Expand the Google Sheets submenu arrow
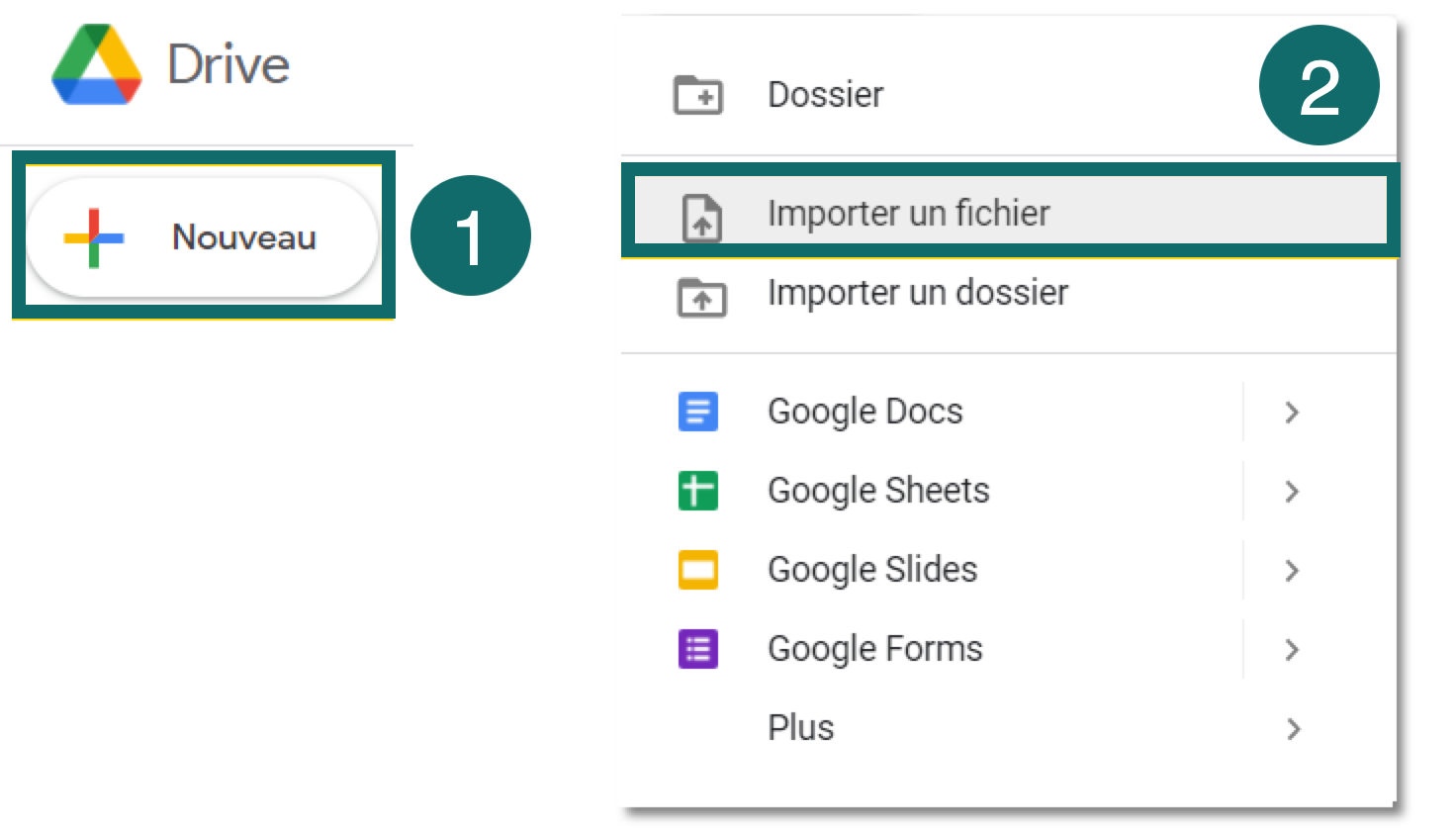 click(x=1292, y=492)
